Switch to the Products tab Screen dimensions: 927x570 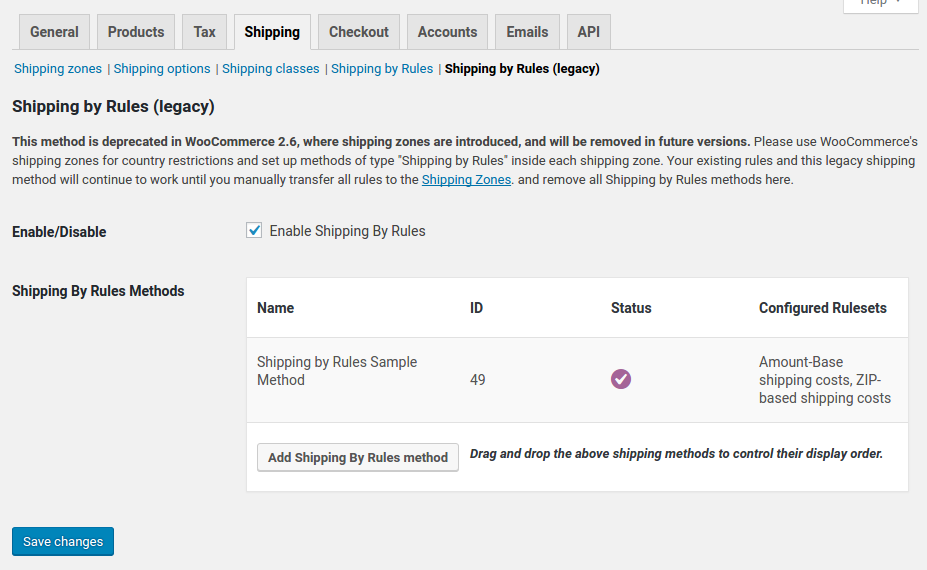(136, 32)
